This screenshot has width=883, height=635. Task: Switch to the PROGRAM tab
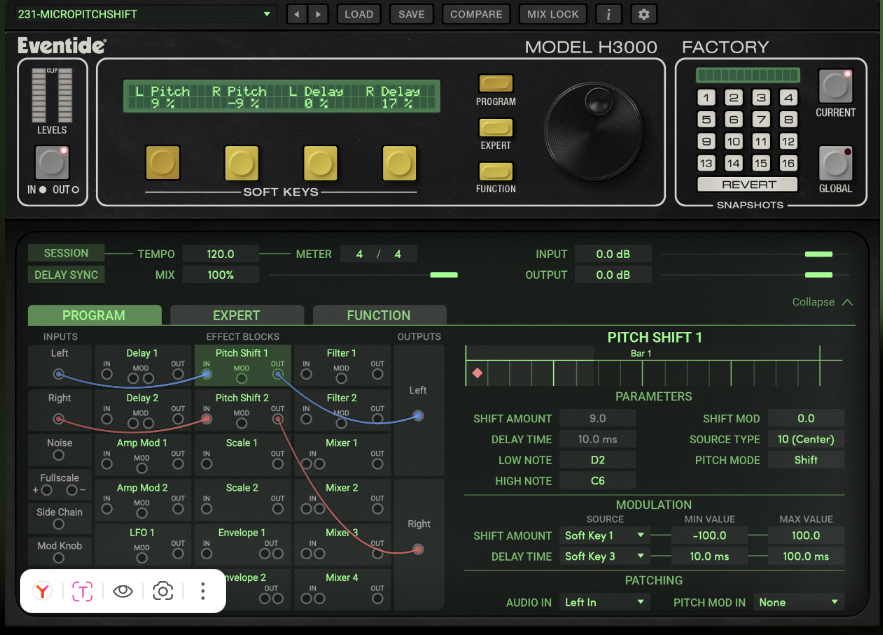[x=95, y=315]
